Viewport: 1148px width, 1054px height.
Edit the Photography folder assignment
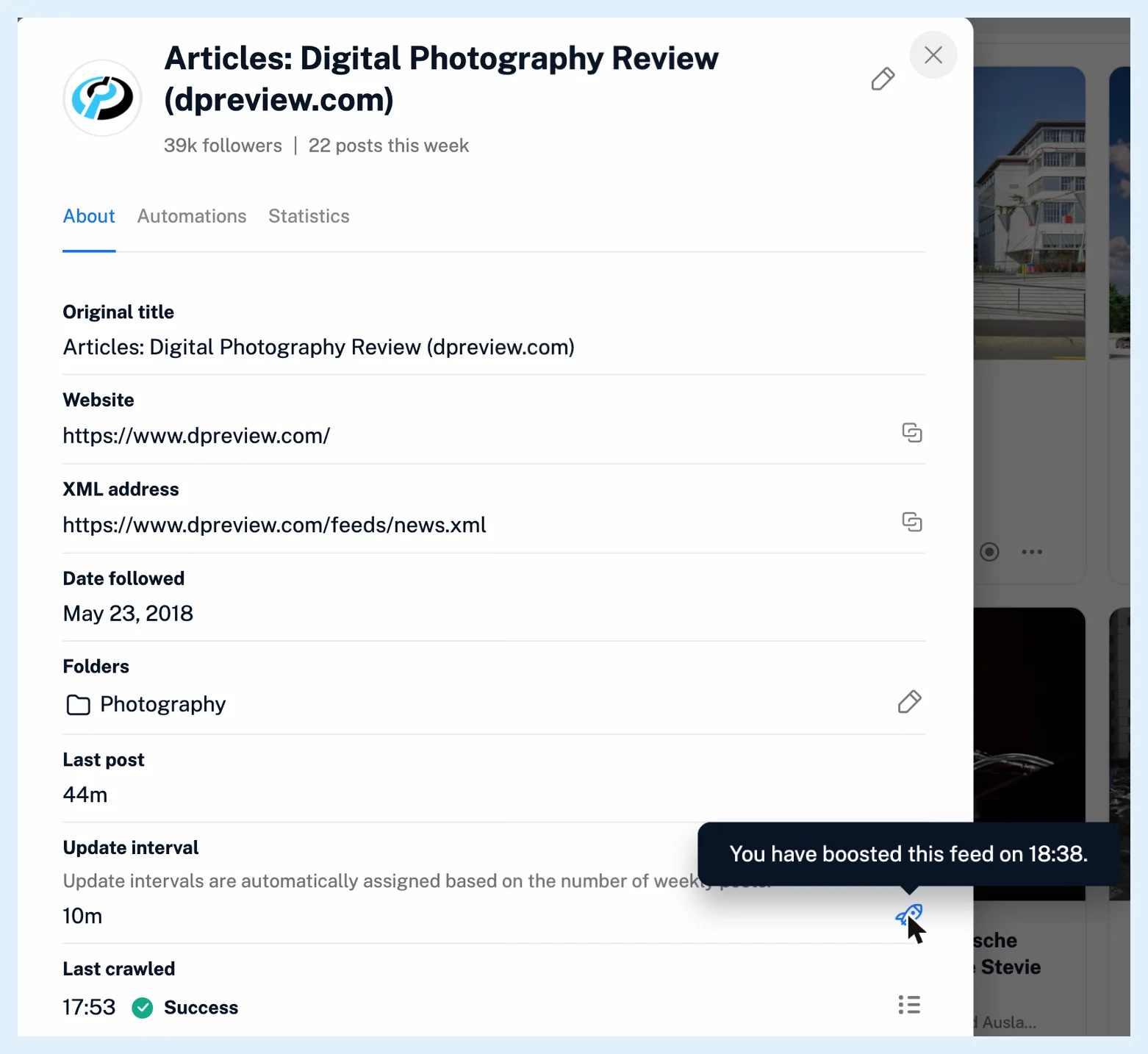click(x=909, y=702)
